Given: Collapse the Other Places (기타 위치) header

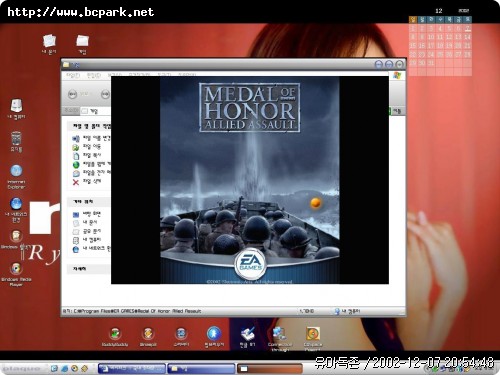Looking at the screenshot, I should coord(89,202).
